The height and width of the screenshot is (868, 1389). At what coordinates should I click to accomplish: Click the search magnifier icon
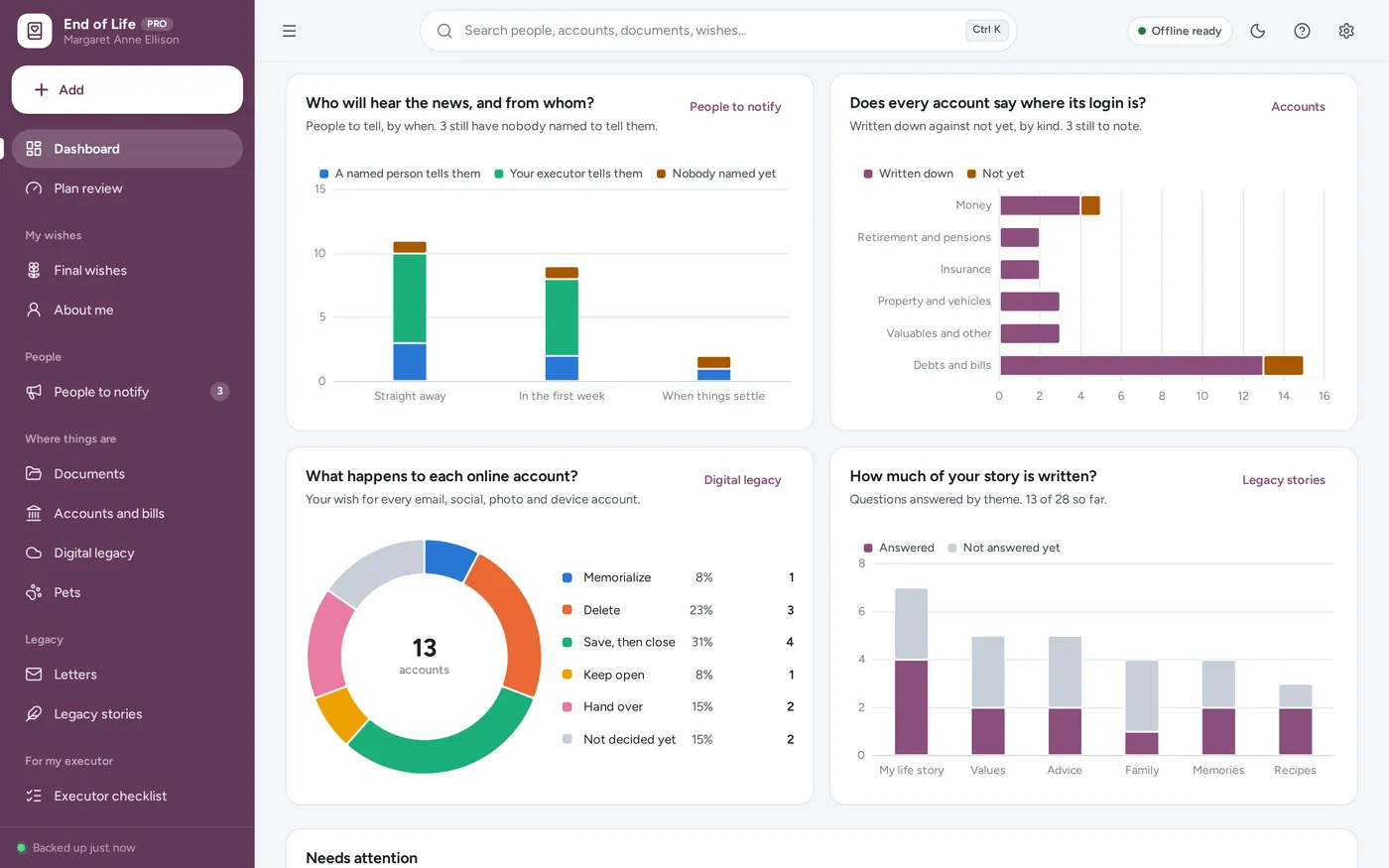point(444,31)
